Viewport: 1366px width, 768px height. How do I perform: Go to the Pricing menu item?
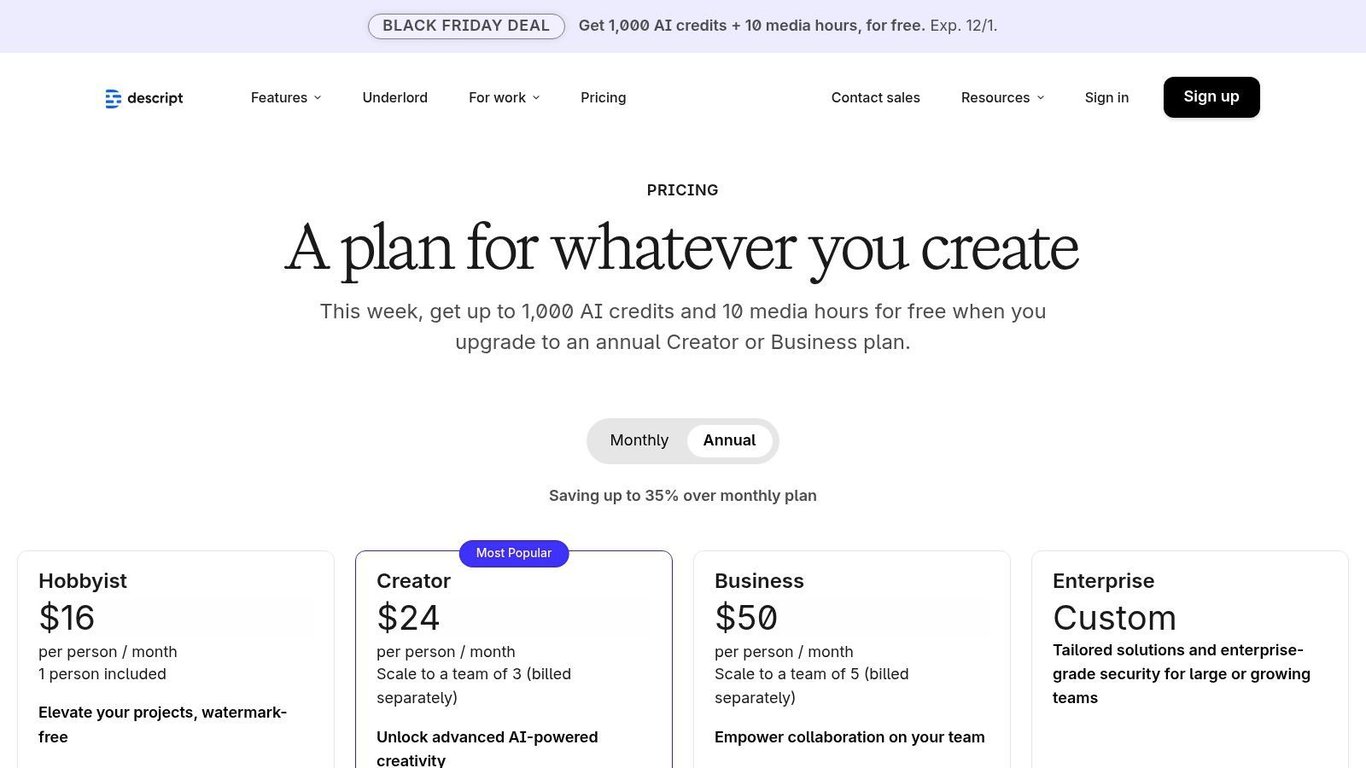coord(603,98)
